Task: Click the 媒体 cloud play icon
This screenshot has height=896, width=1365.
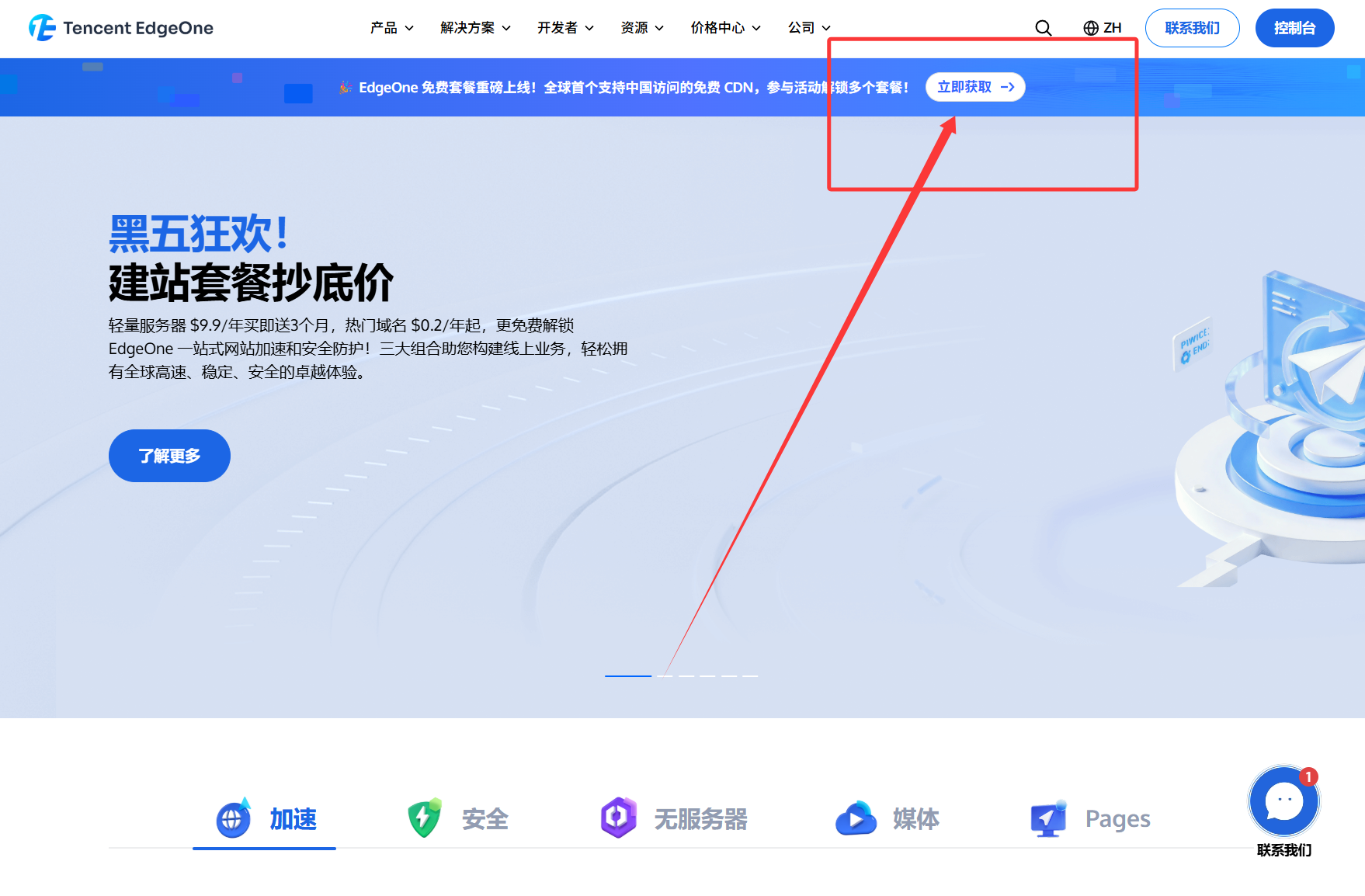Action: [856, 818]
